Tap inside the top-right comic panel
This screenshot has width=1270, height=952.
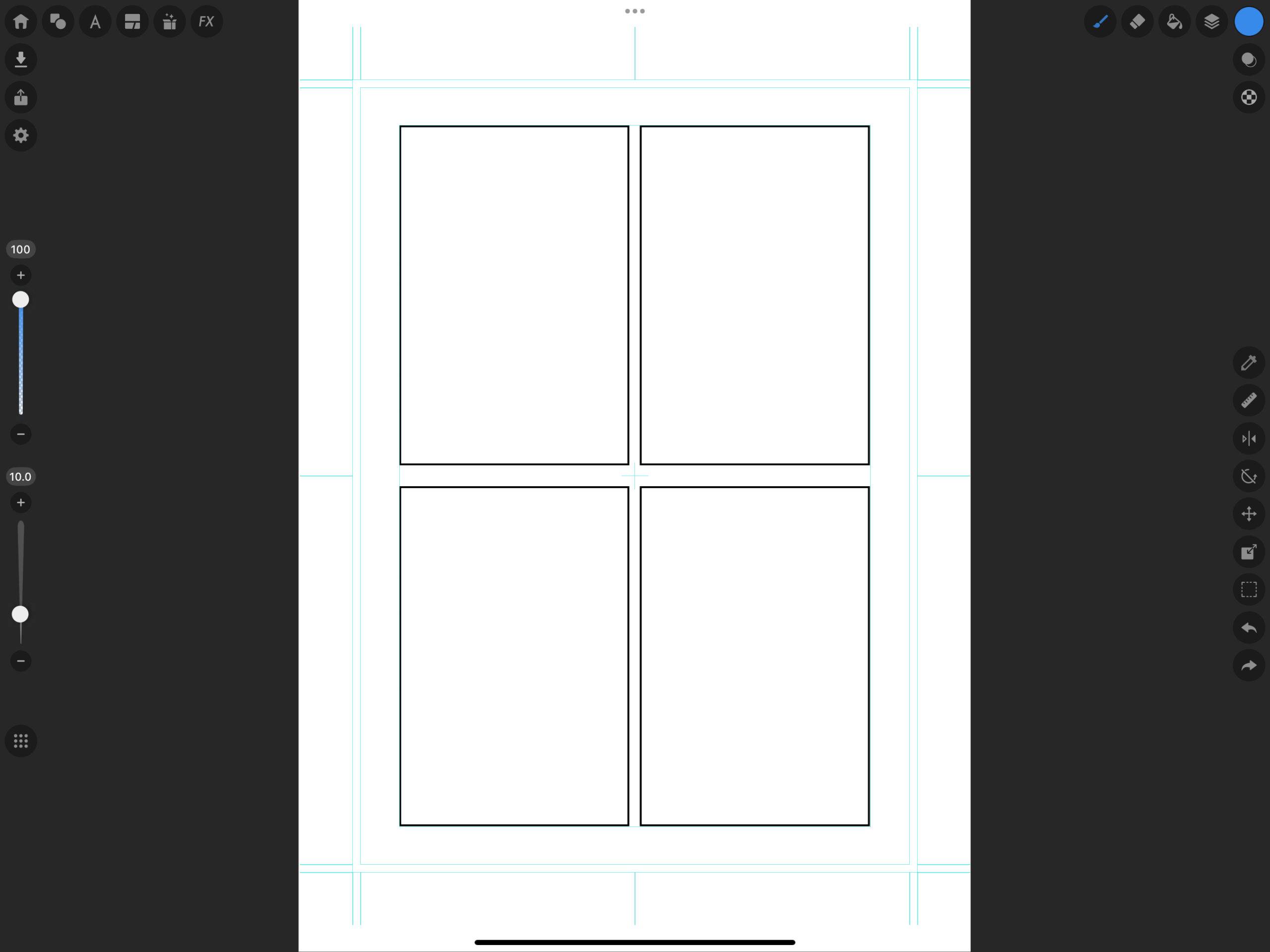[755, 295]
